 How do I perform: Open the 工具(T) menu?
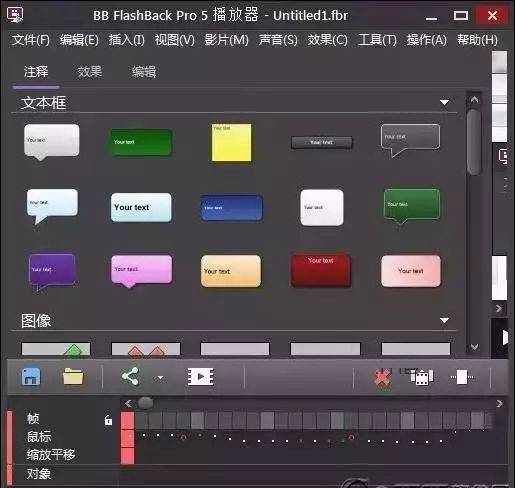(377, 40)
